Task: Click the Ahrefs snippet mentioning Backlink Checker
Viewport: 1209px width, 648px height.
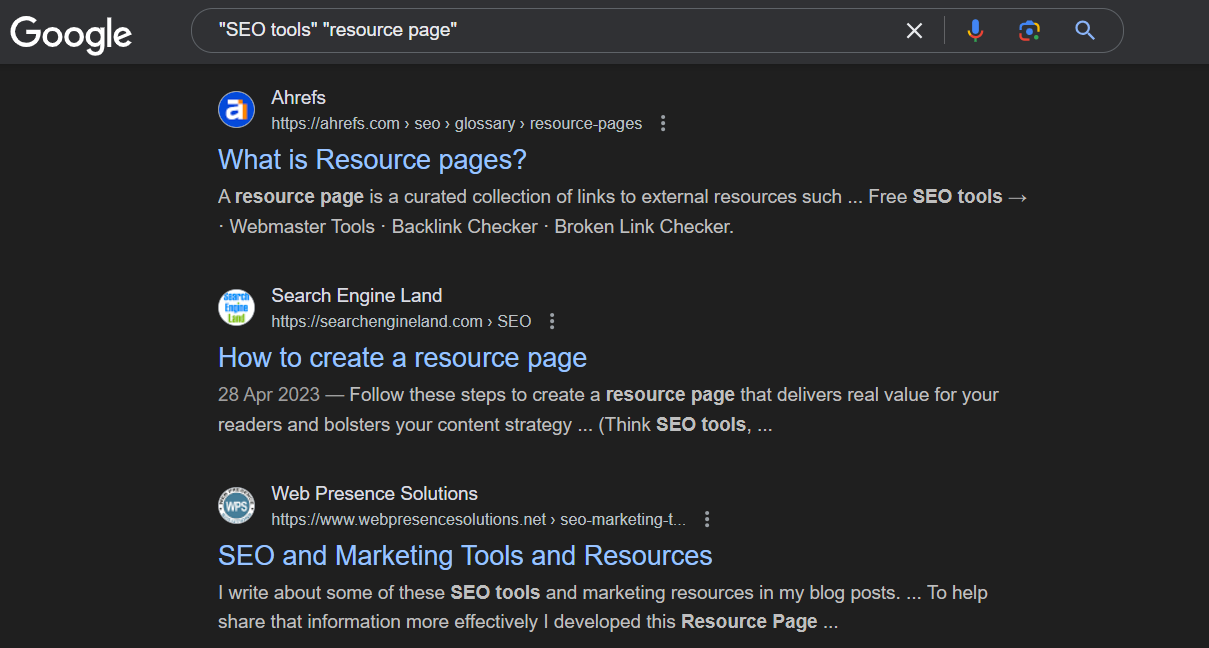Action: 623,212
